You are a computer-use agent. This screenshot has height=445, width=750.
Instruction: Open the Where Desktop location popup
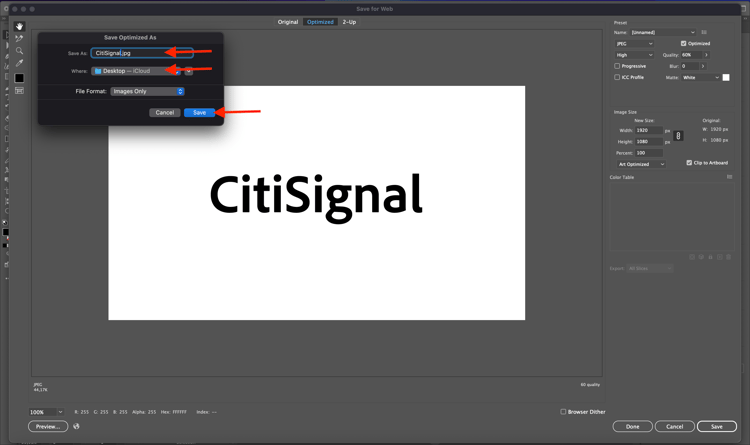(x=136, y=71)
